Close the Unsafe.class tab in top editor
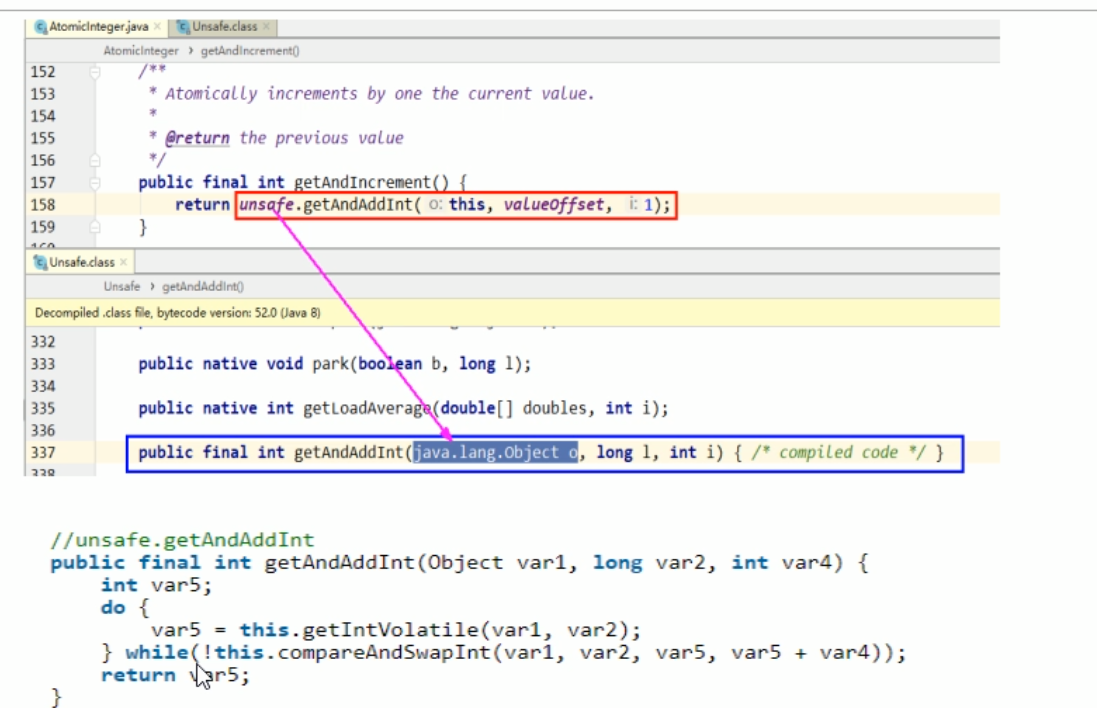 [x=267, y=27]
